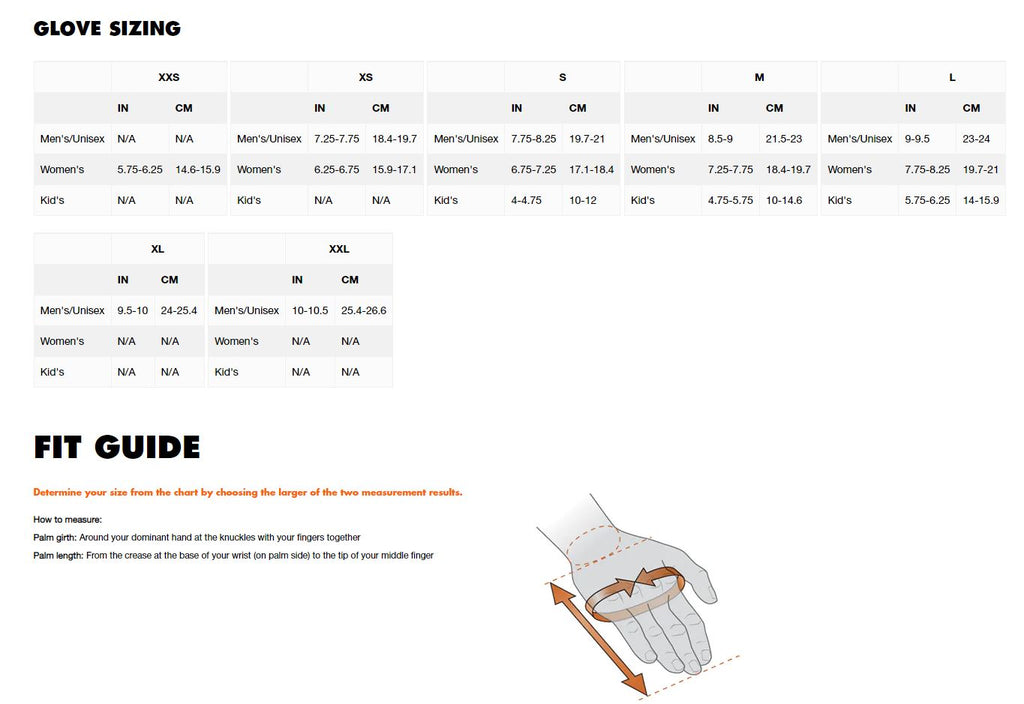1024x704 pixels.
Task: Select Women's size S value "17.1-18.4"
Action: click(592, 170)
